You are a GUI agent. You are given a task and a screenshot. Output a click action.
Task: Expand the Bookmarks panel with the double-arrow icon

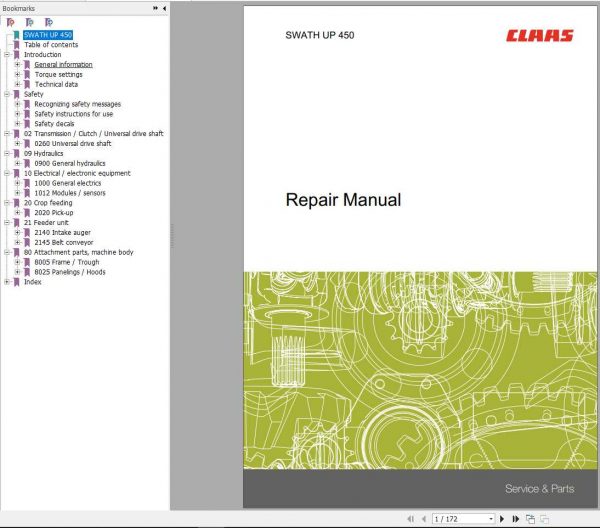155,8
